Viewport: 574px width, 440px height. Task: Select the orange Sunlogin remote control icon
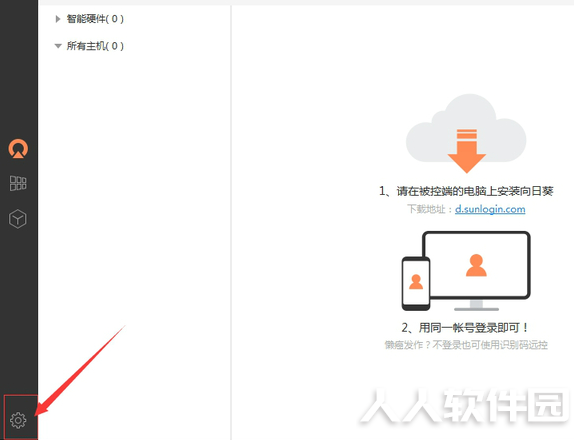18,148
